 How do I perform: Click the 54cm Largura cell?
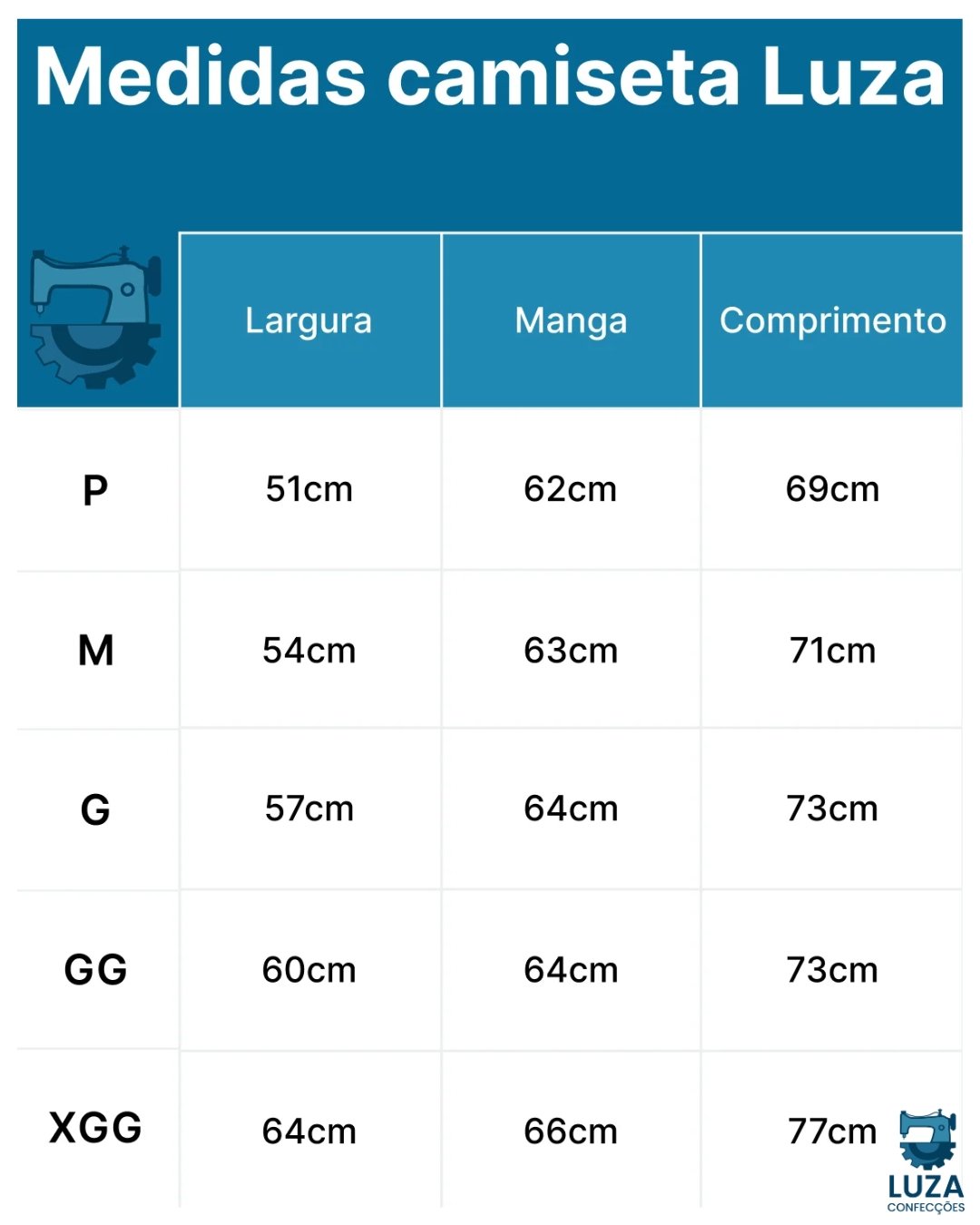pos(309,651)
